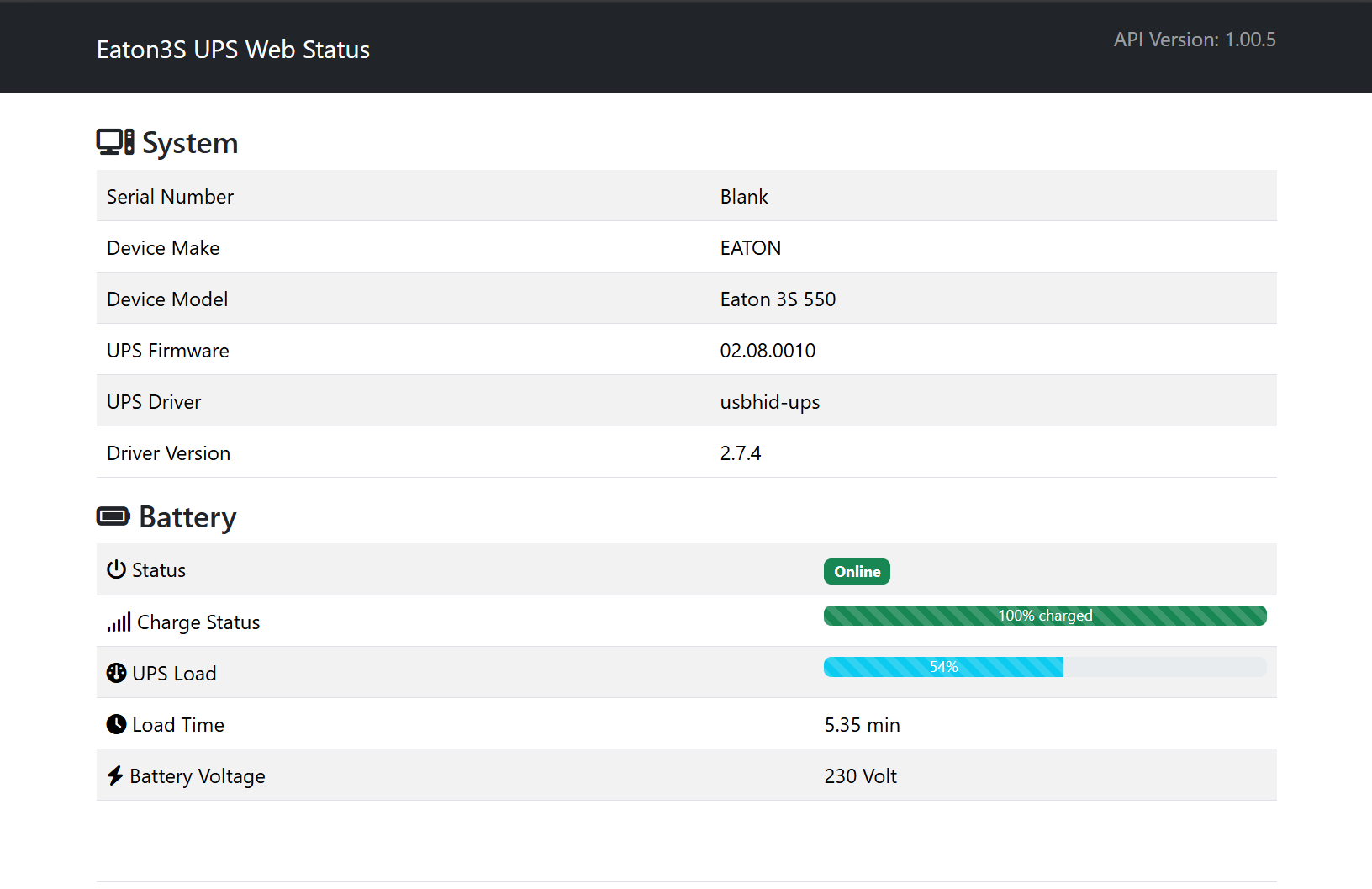Click the power icon beside Status
The width and height of the screenshot is (1372, 889).
116,569
